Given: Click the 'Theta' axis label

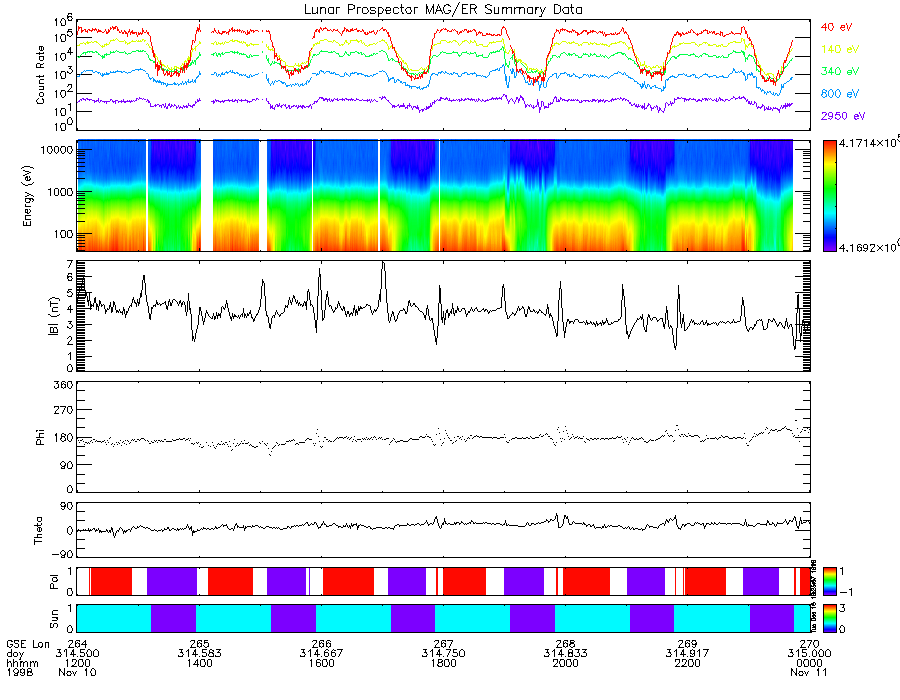Looking at the screenshot, I should [38, 530].
